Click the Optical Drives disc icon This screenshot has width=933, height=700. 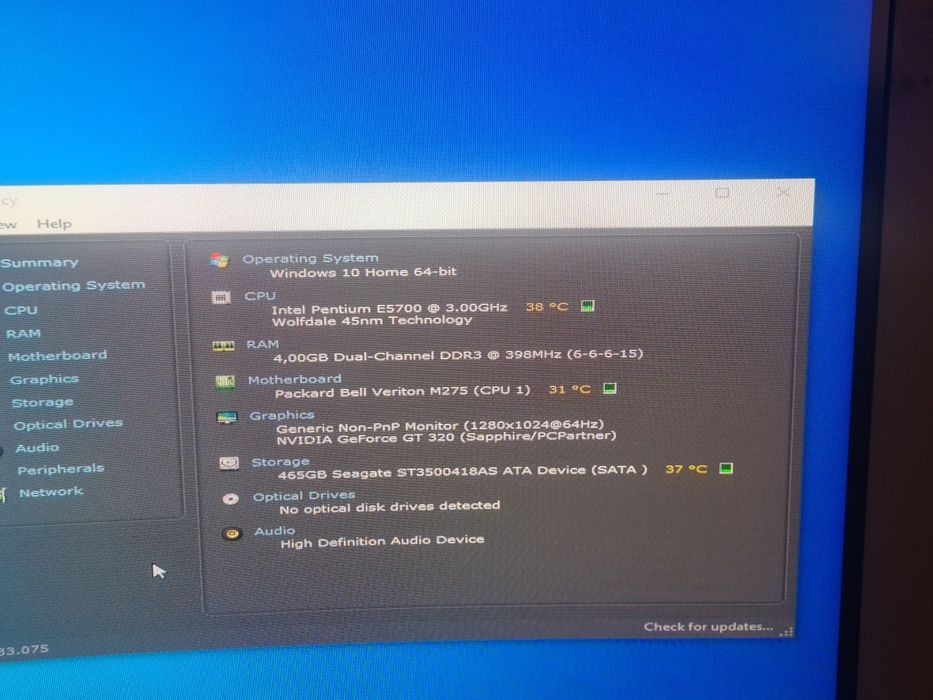pos(231,499)
